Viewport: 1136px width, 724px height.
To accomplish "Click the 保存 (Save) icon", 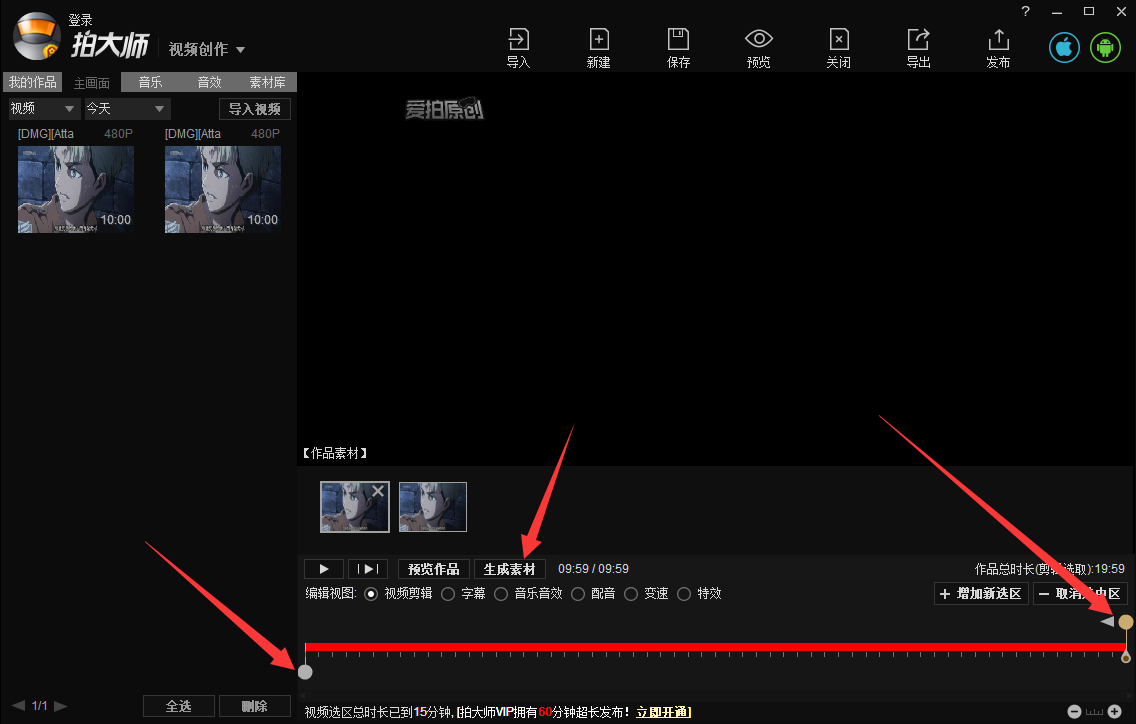I will pyautogui.click(x=678, y=40).
